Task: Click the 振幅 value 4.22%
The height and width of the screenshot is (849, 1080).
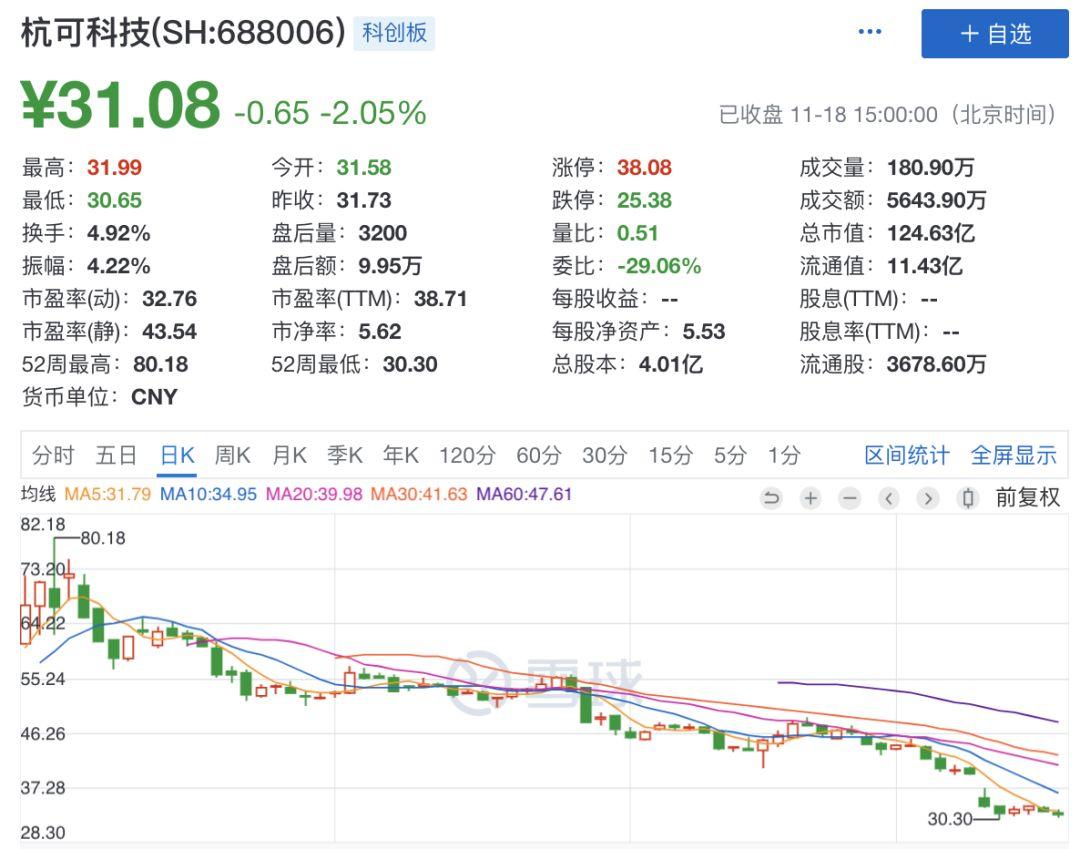Action: coord(118,266)
